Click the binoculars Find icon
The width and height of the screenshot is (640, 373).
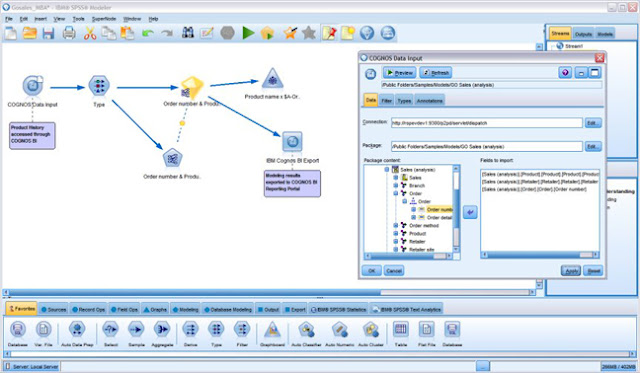(x=188, y=33)
